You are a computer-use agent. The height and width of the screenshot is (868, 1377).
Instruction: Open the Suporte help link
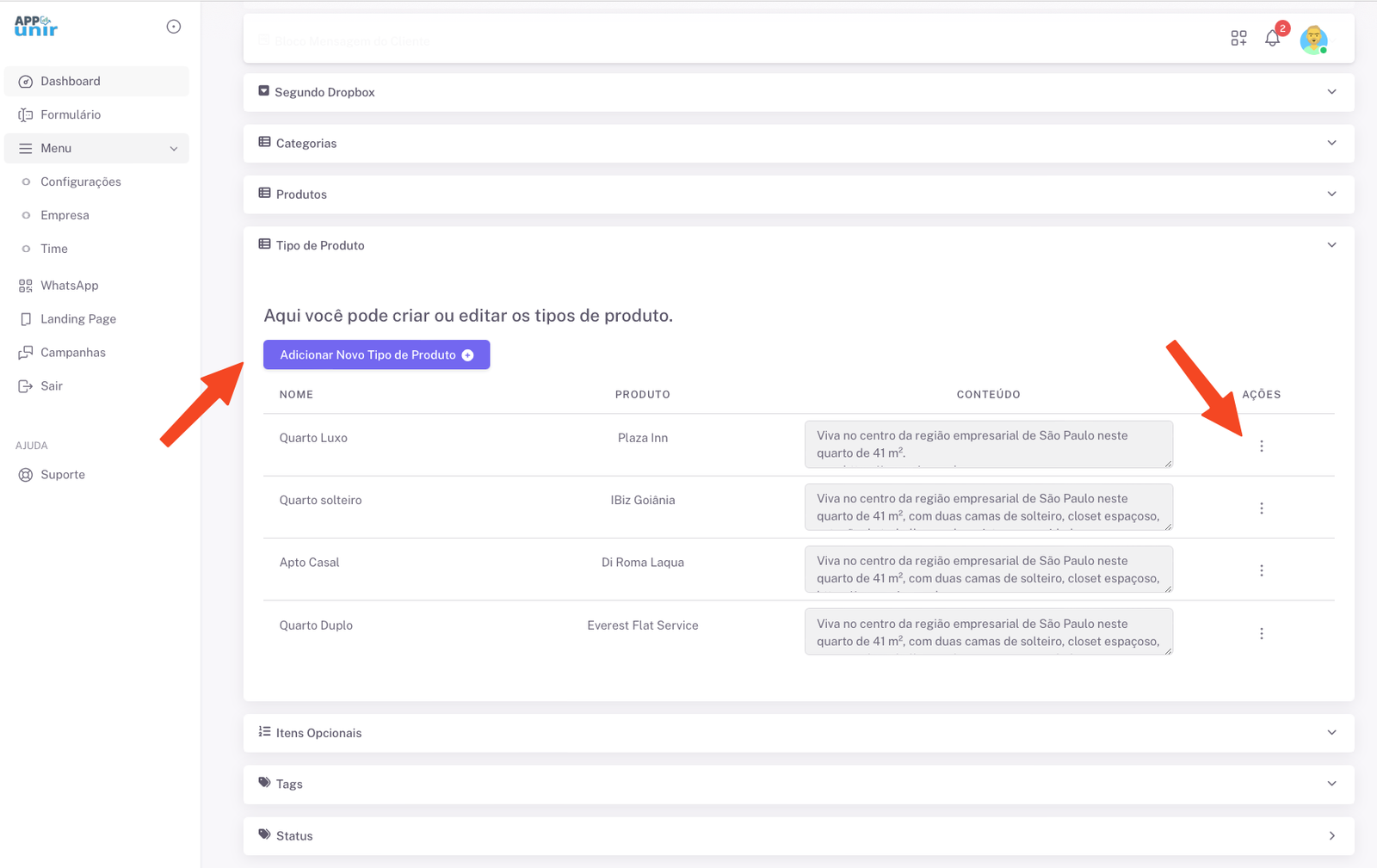coord(62,475)
